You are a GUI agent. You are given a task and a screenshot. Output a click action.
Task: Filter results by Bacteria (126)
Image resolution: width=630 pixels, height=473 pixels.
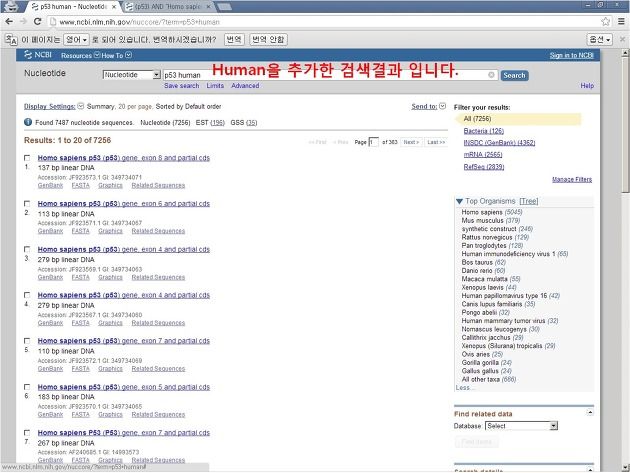click(x=483, y=131)
